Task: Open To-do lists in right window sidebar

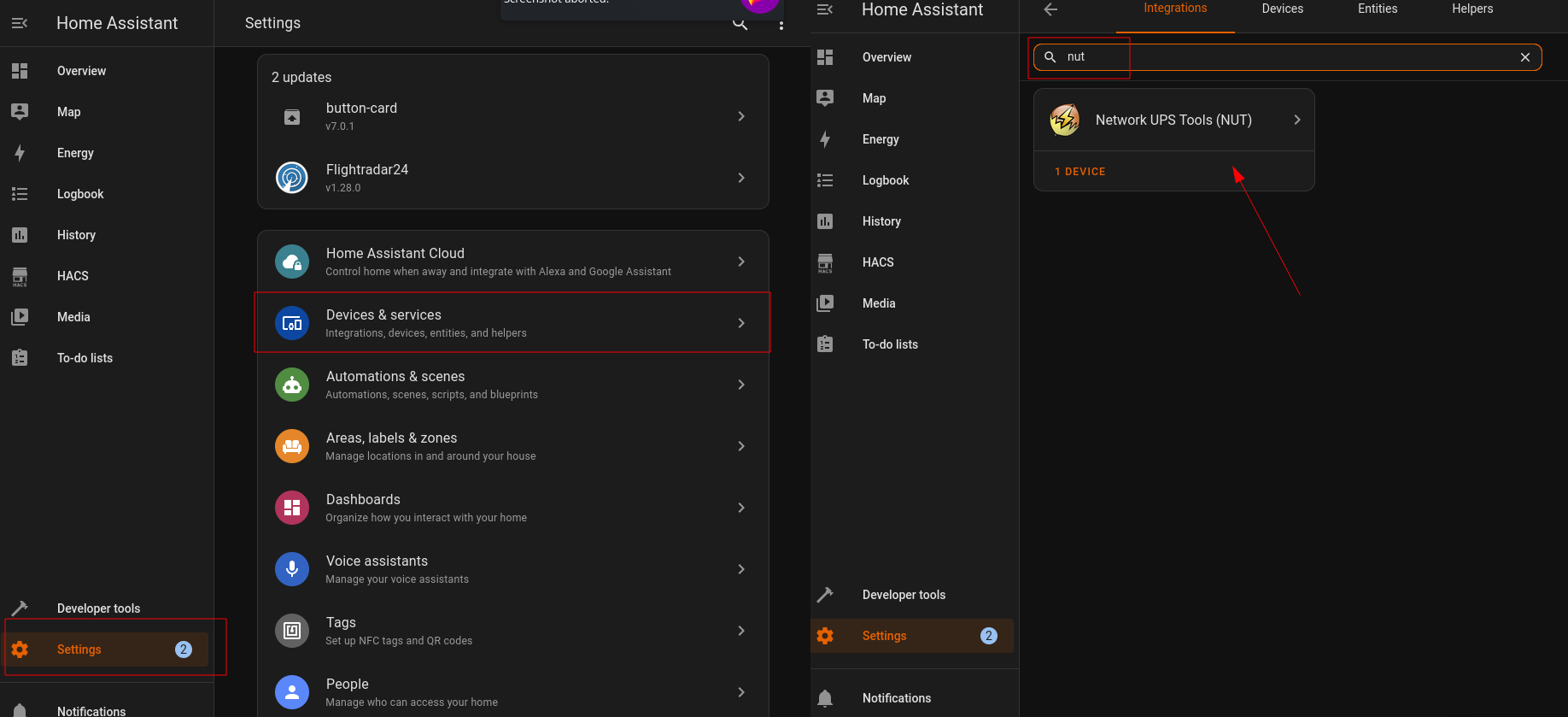Action: pyautogui.click(x=912, y=344)
